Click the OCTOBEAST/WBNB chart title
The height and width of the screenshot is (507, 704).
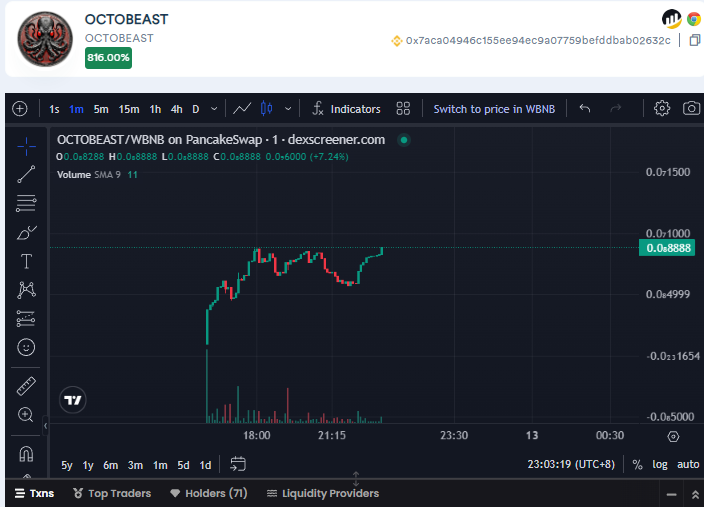tap(221, 140)
